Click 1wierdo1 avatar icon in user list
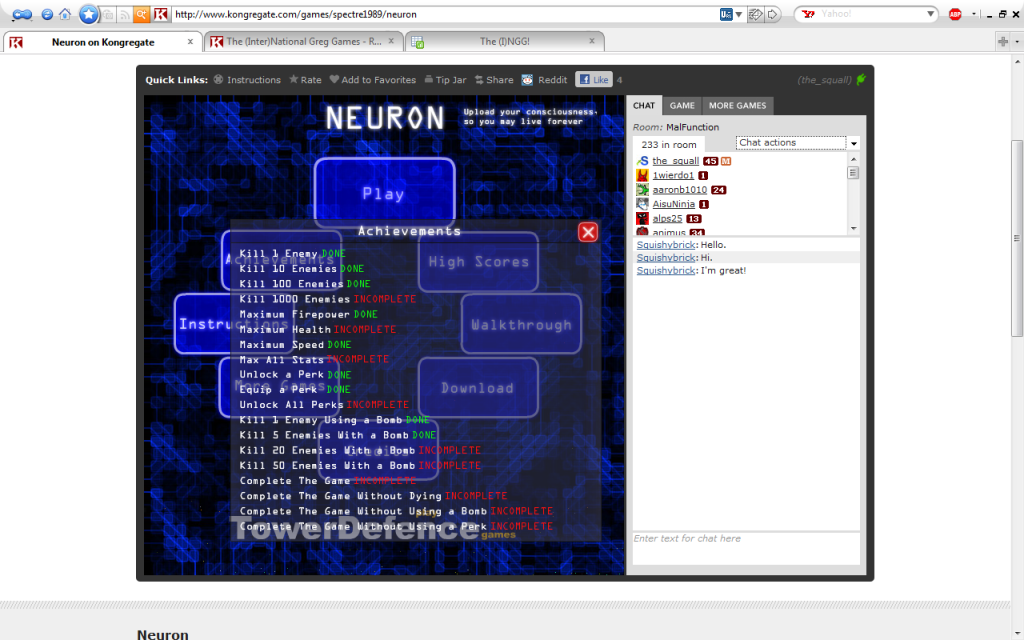 coord(643,175)
